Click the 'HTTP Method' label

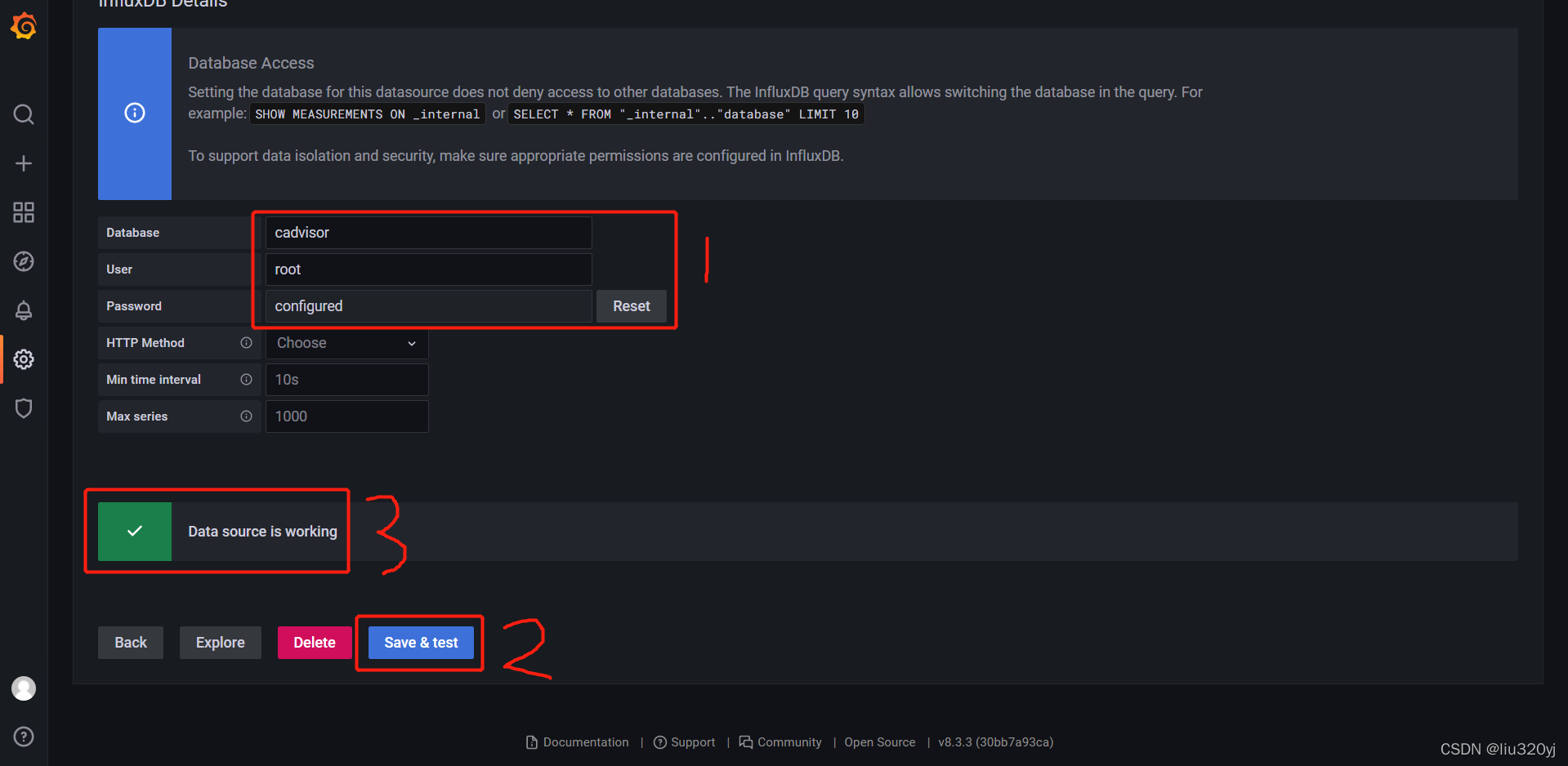145,343
